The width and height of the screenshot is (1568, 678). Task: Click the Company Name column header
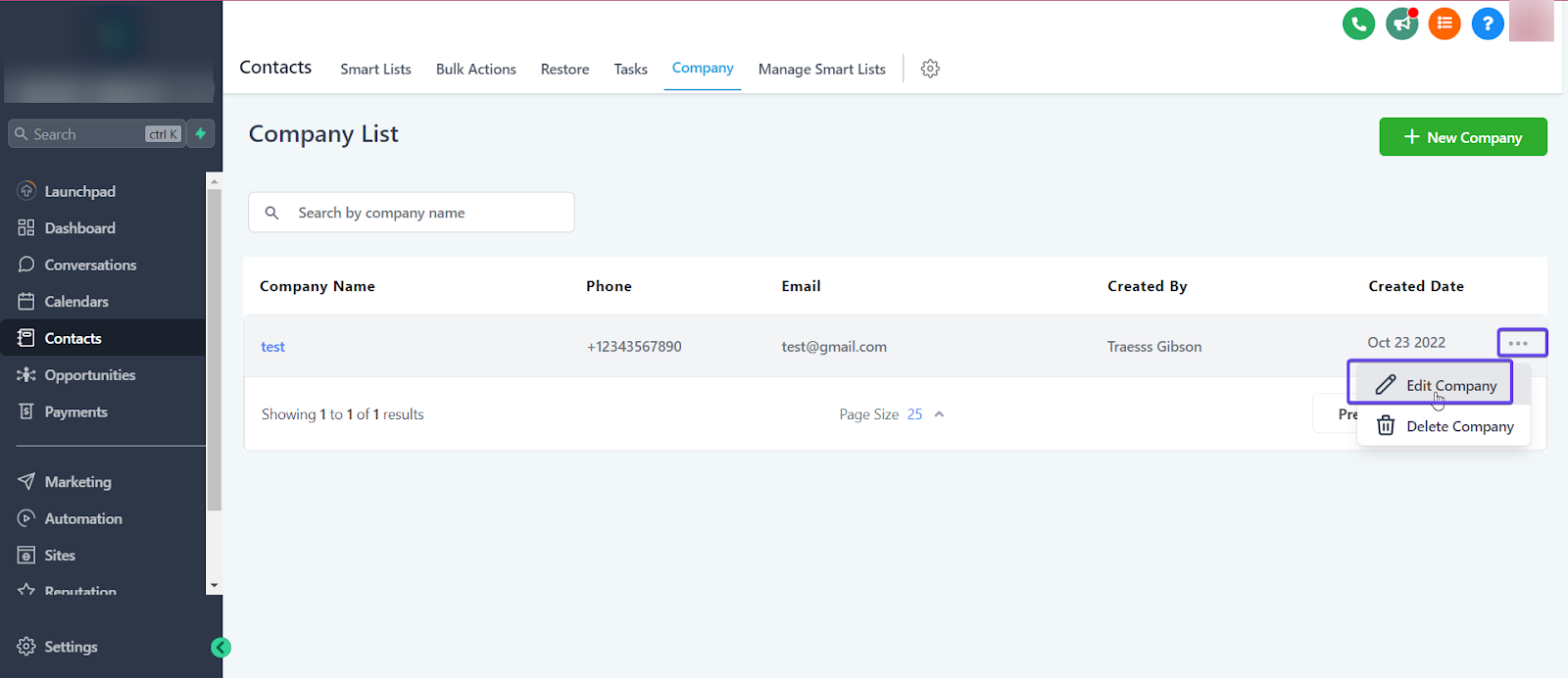coord(318,286)
